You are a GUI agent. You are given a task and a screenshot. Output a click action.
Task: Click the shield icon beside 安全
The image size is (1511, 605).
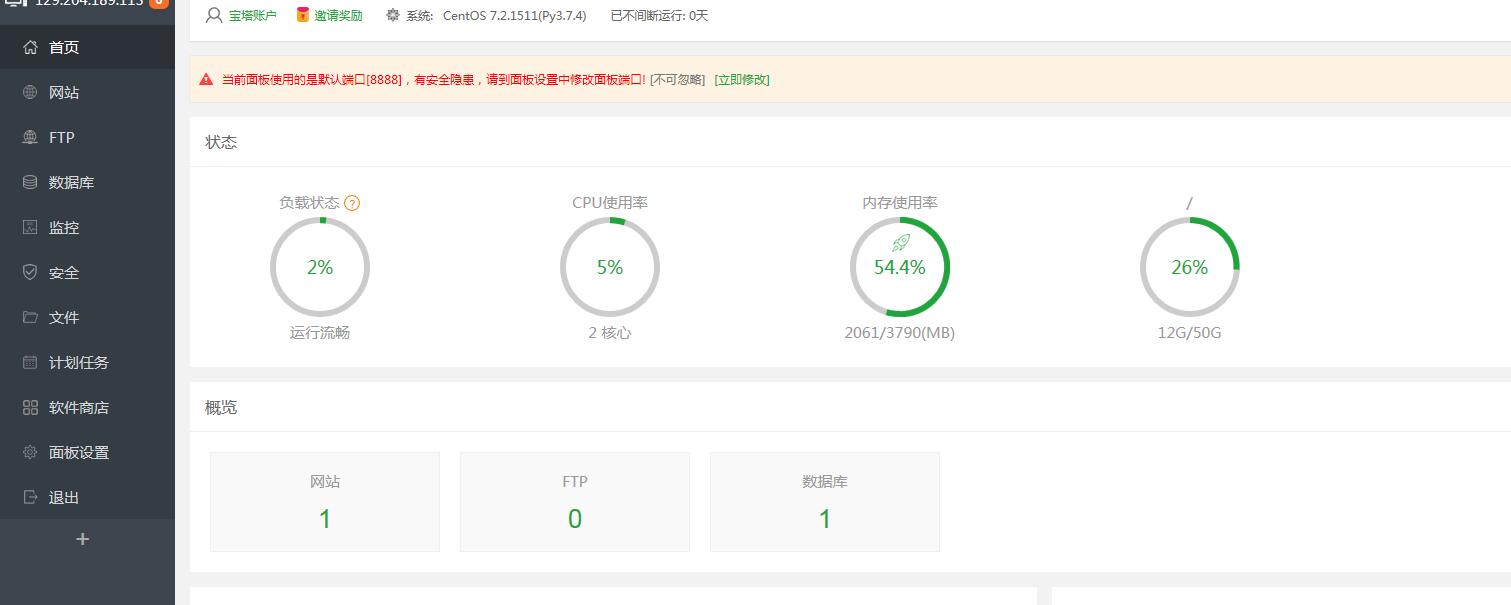[30, 272]
